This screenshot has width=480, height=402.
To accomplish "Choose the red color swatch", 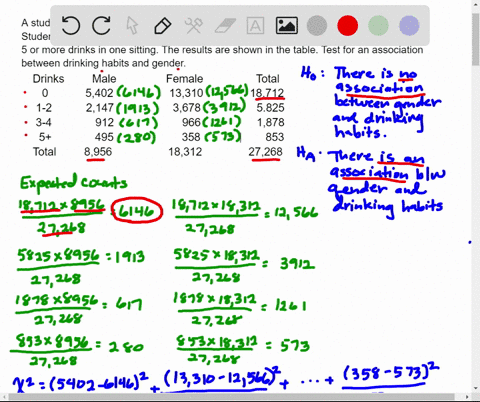I will pyautogui.click(x=348, y=26).
